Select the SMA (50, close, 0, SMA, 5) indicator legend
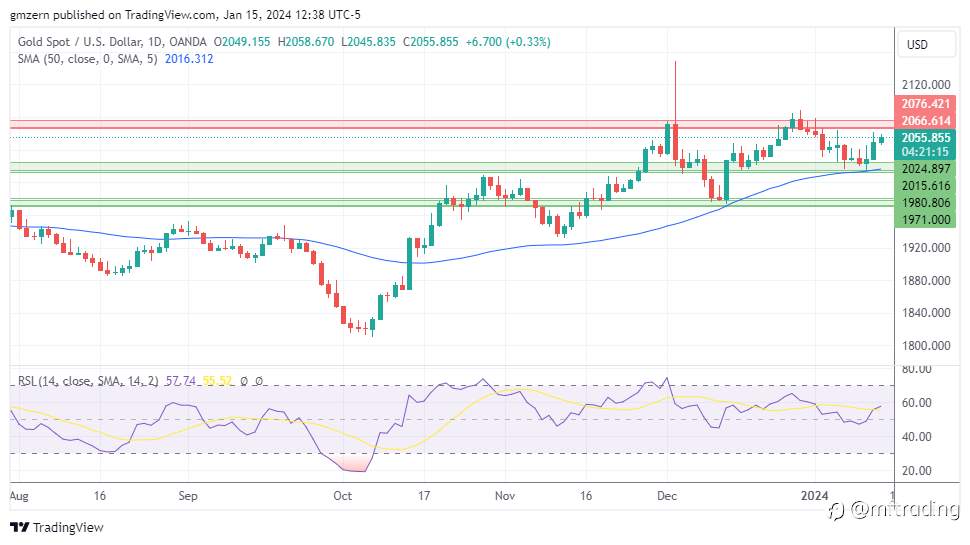The height and width of the screenshot is (545, 970). 87,59
